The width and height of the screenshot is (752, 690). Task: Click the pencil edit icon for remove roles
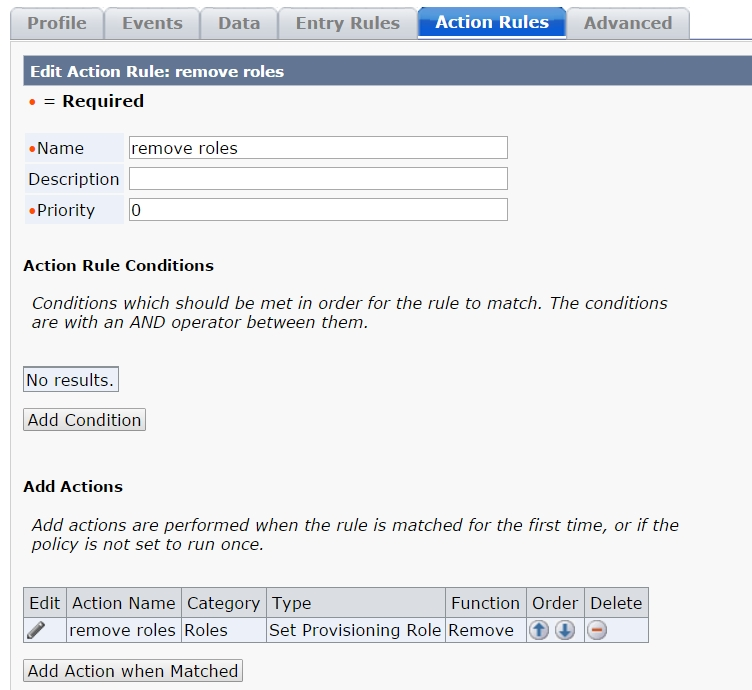[36, 630]
